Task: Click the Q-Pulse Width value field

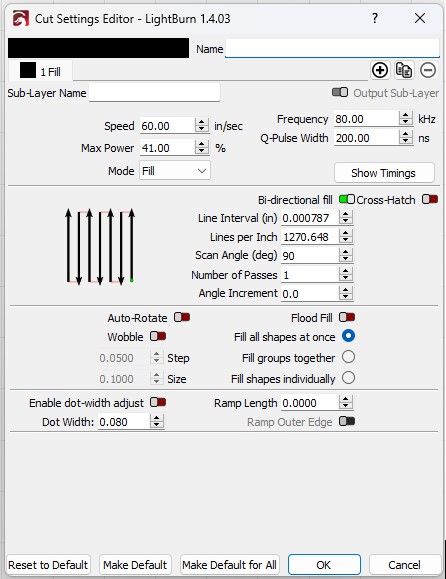Action: [x=366, y=138]
